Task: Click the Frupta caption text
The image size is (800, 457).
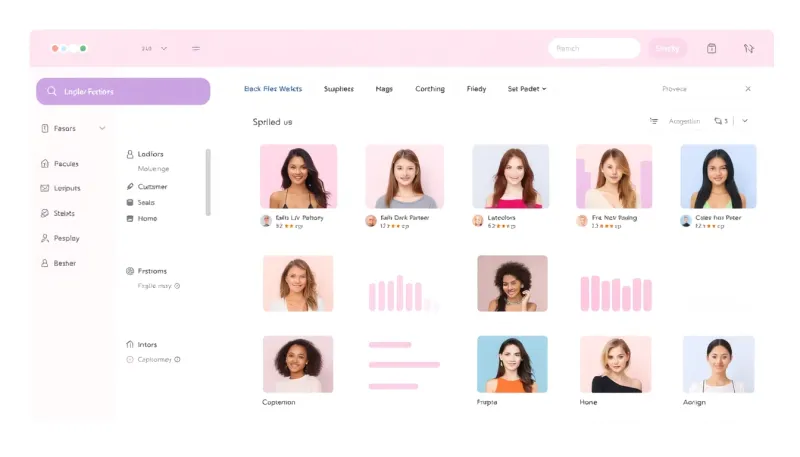Action: (x=487, y=402)
